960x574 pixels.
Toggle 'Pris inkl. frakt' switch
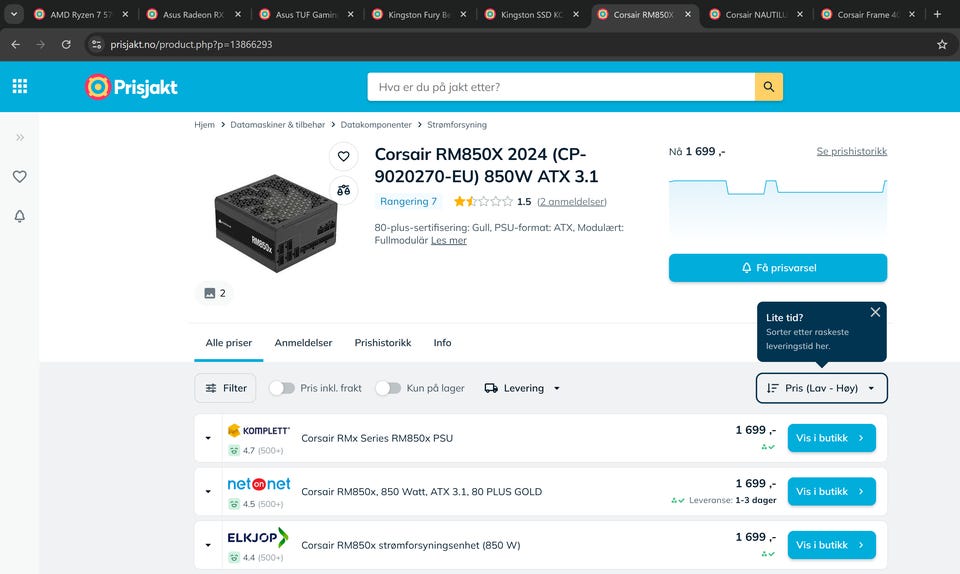[x=282, y=388]
